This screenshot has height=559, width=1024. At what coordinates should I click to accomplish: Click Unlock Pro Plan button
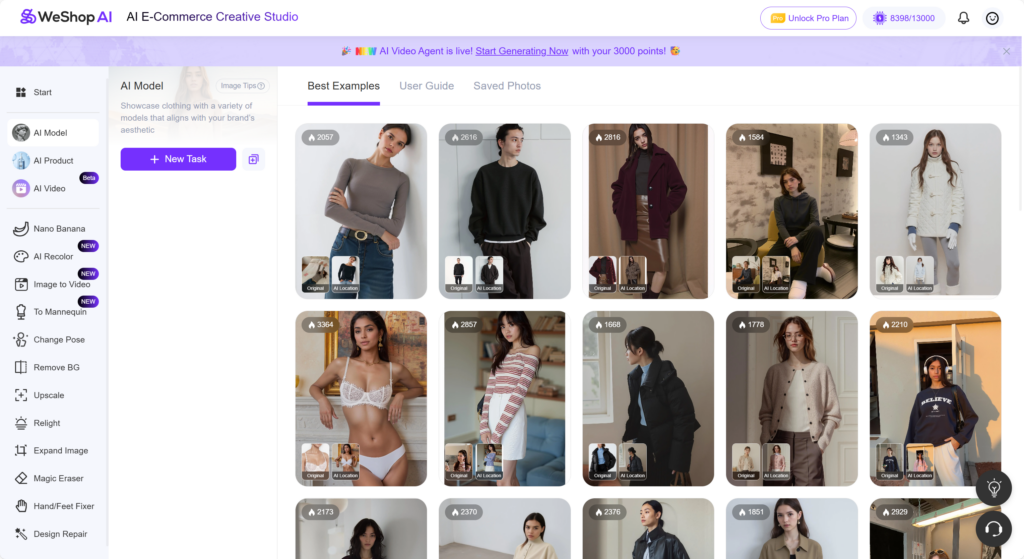pos(808,18)
